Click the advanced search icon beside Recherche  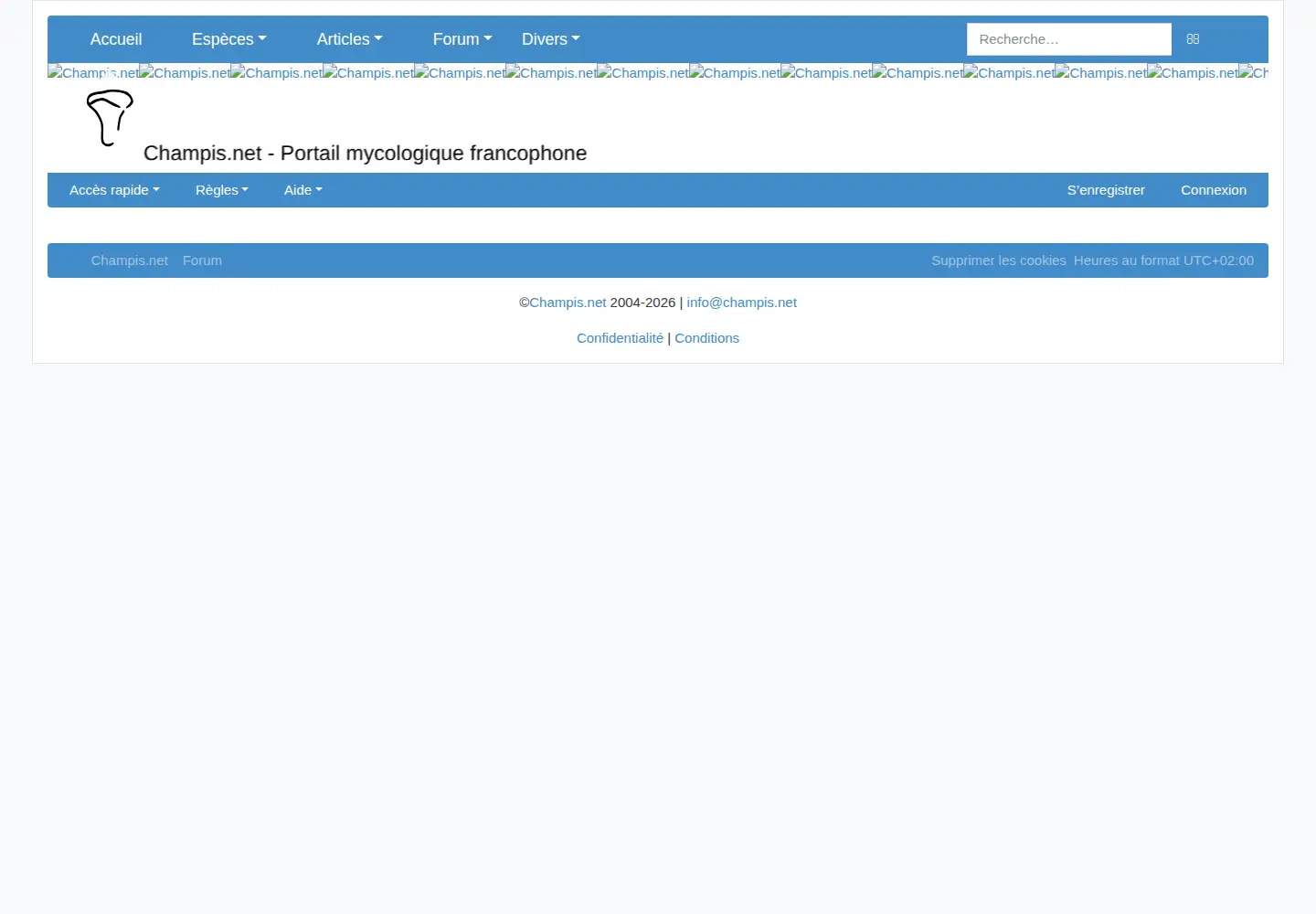(1193, 39)
